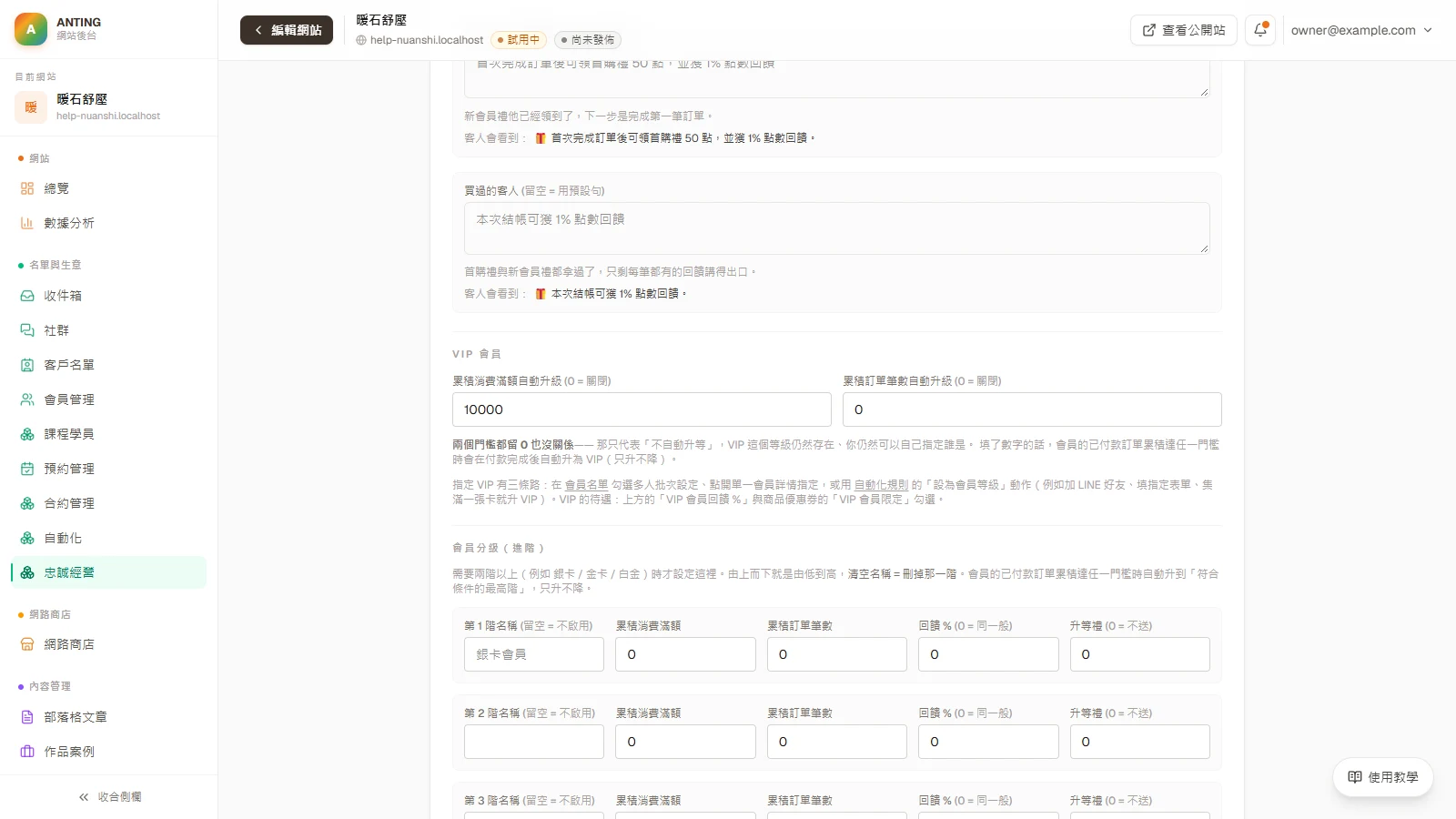This screenshot has width=1456, height=819.
Task: Open the 合約管理 icon
Action: 27,503
